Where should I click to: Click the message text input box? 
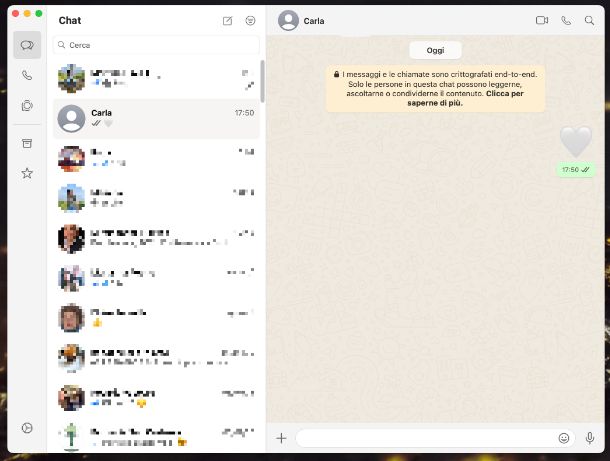(425, 438)
